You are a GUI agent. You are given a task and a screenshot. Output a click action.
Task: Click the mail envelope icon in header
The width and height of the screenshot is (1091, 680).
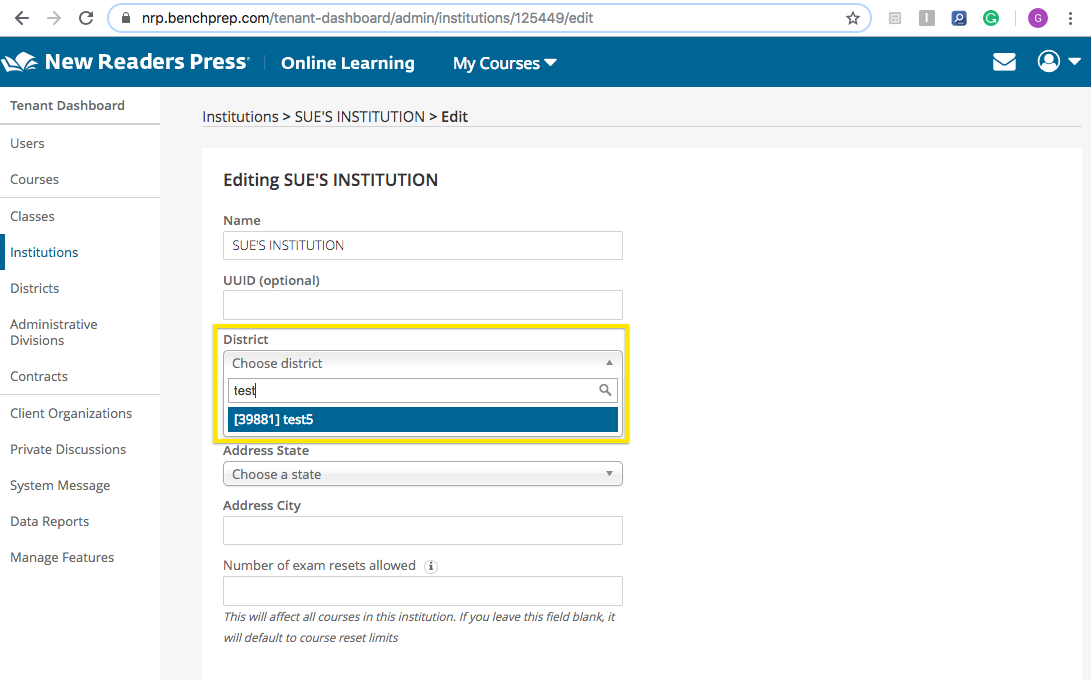coord(1004,62)
